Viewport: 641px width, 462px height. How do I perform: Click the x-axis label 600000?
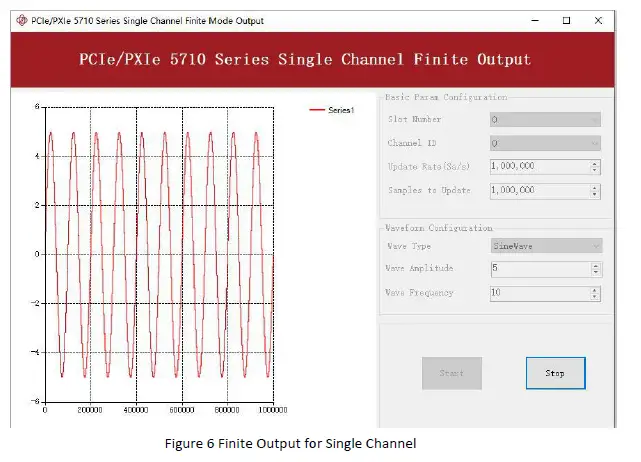(x=182, y=410)
